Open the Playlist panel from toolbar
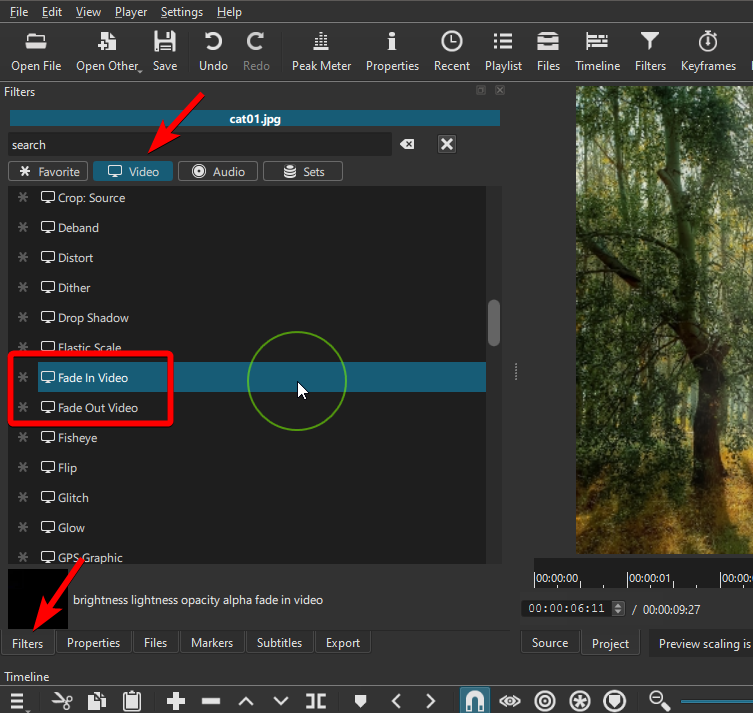The height and width of the screenshot is (713, 753). pos(503,51)
